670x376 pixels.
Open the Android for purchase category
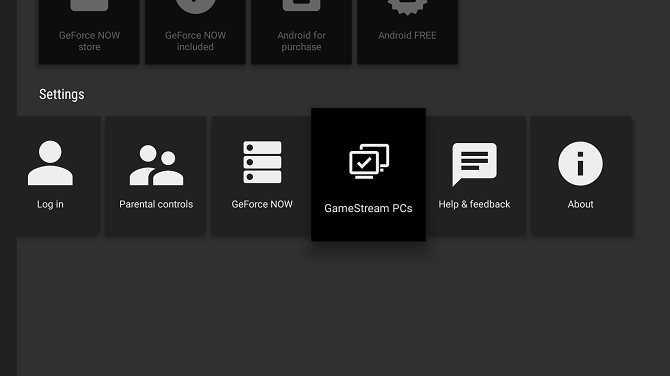pos(301,32)
